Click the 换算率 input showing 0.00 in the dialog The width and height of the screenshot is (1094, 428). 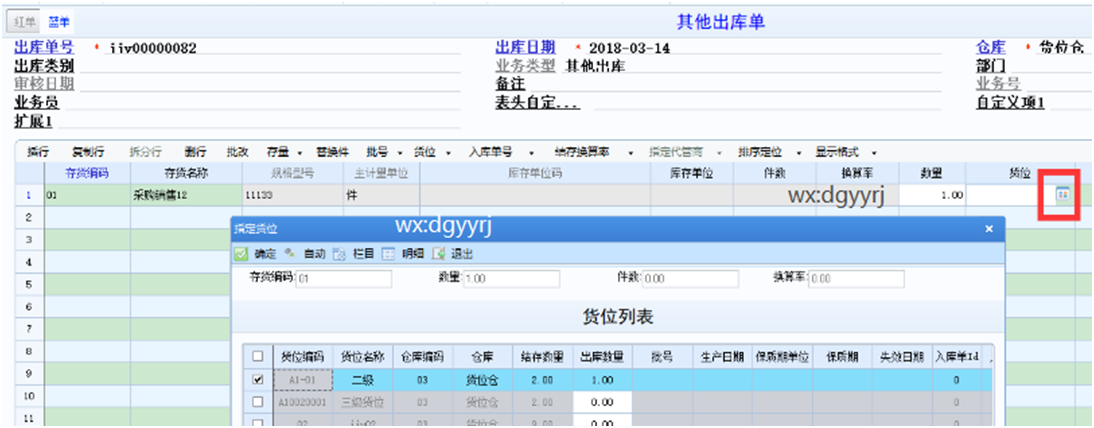(856, 279)
